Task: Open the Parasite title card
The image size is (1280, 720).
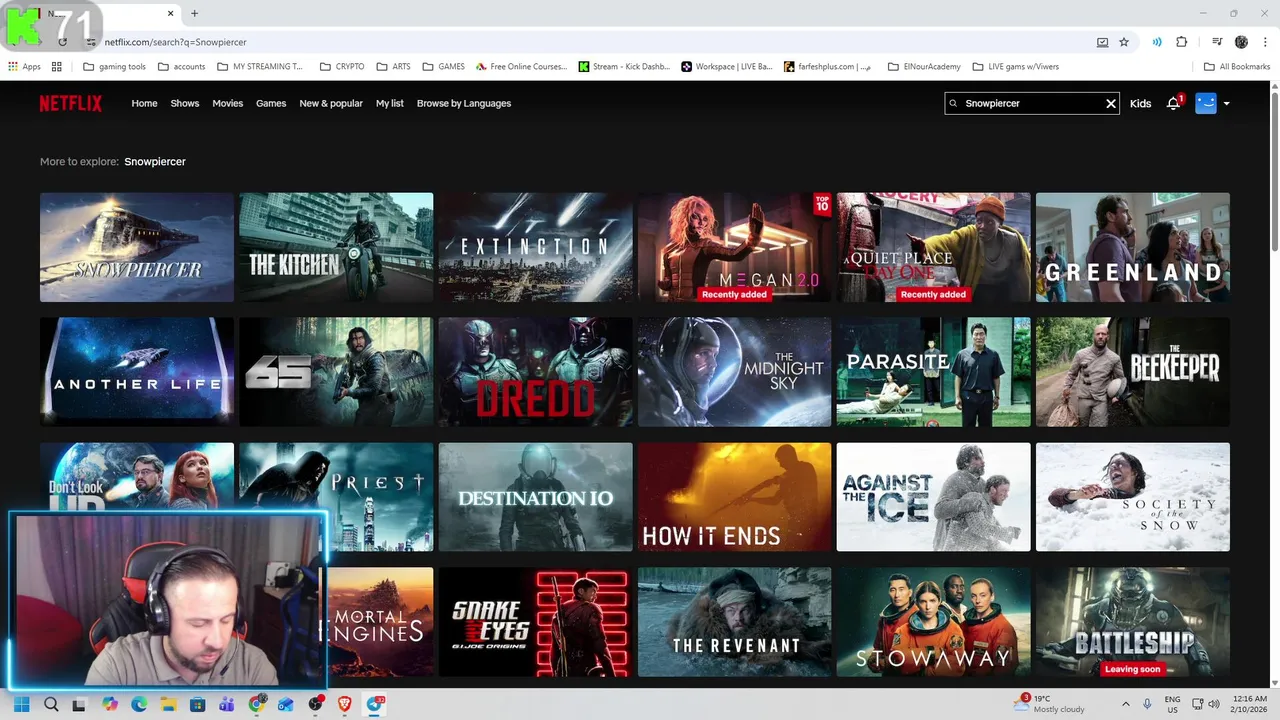Action: coord(933,372)
